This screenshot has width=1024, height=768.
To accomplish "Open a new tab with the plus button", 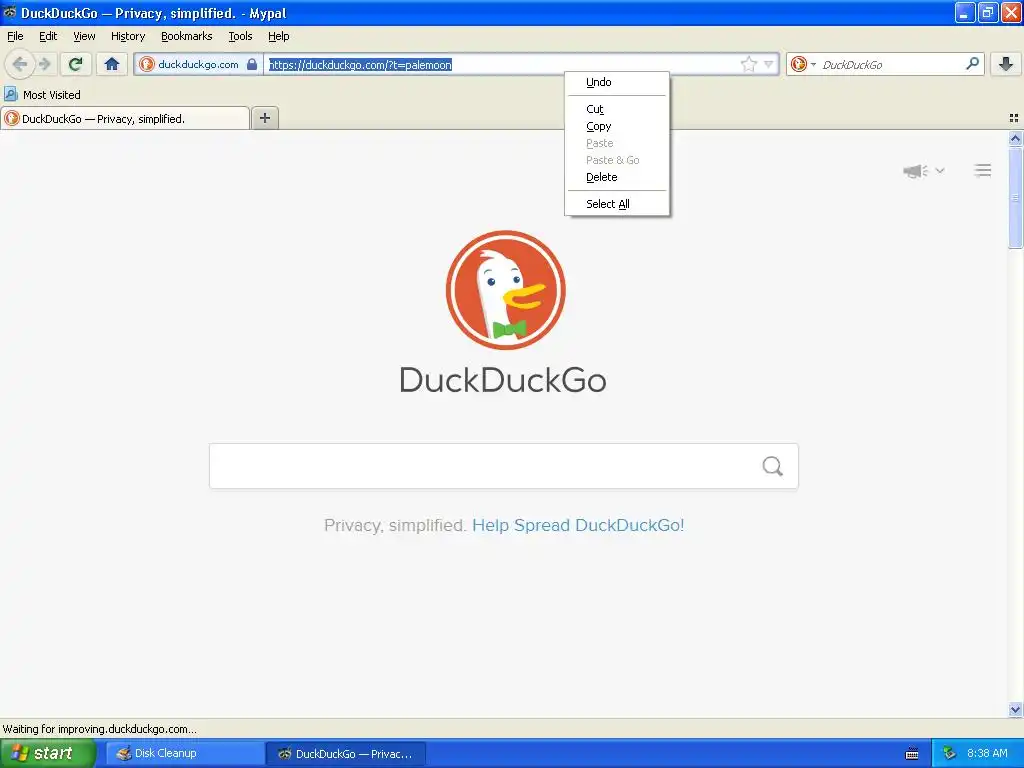I will click(x=264, y=118).
